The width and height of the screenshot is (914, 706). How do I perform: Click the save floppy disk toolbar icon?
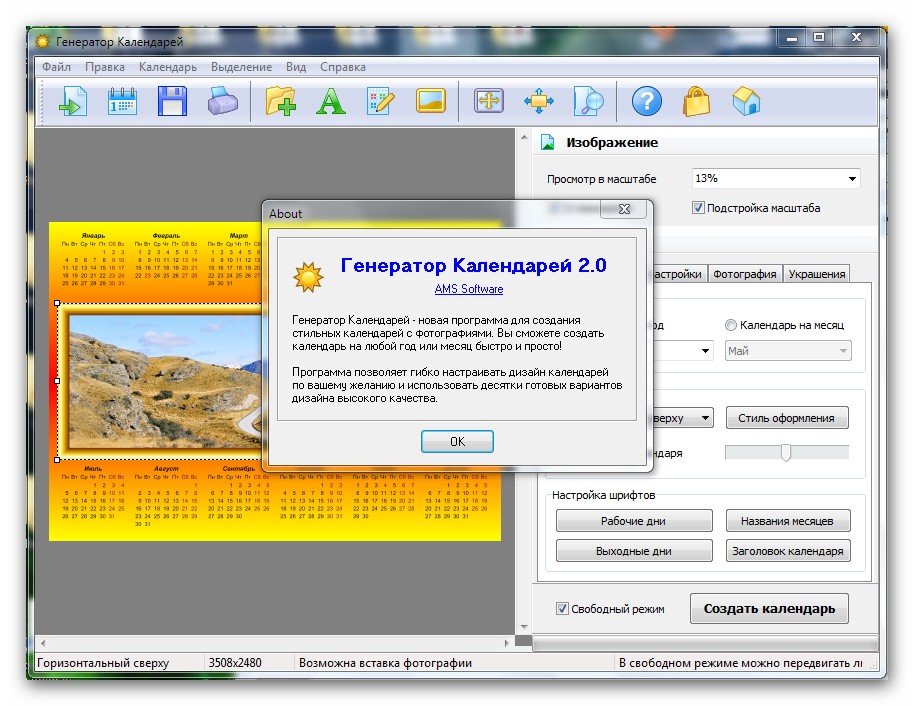coord(173,101)
